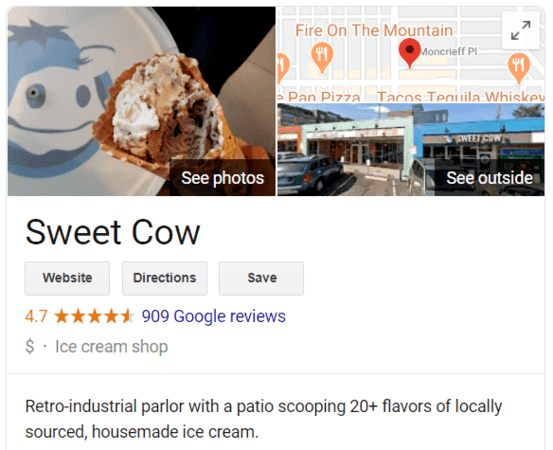Image resolution: width=553 pixels, height=450 pixels.
Task: Open See outside street view thumbnail
Action: click(x=490, y=178)
